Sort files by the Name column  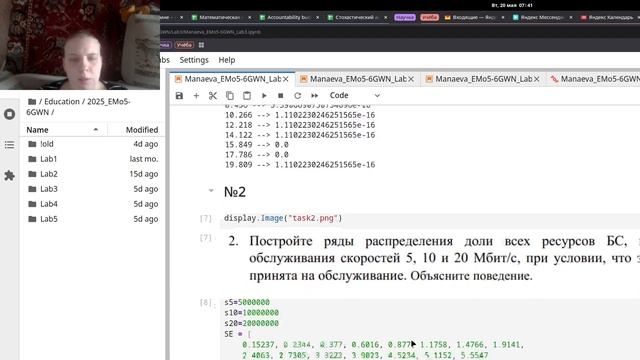coord(63,130)
